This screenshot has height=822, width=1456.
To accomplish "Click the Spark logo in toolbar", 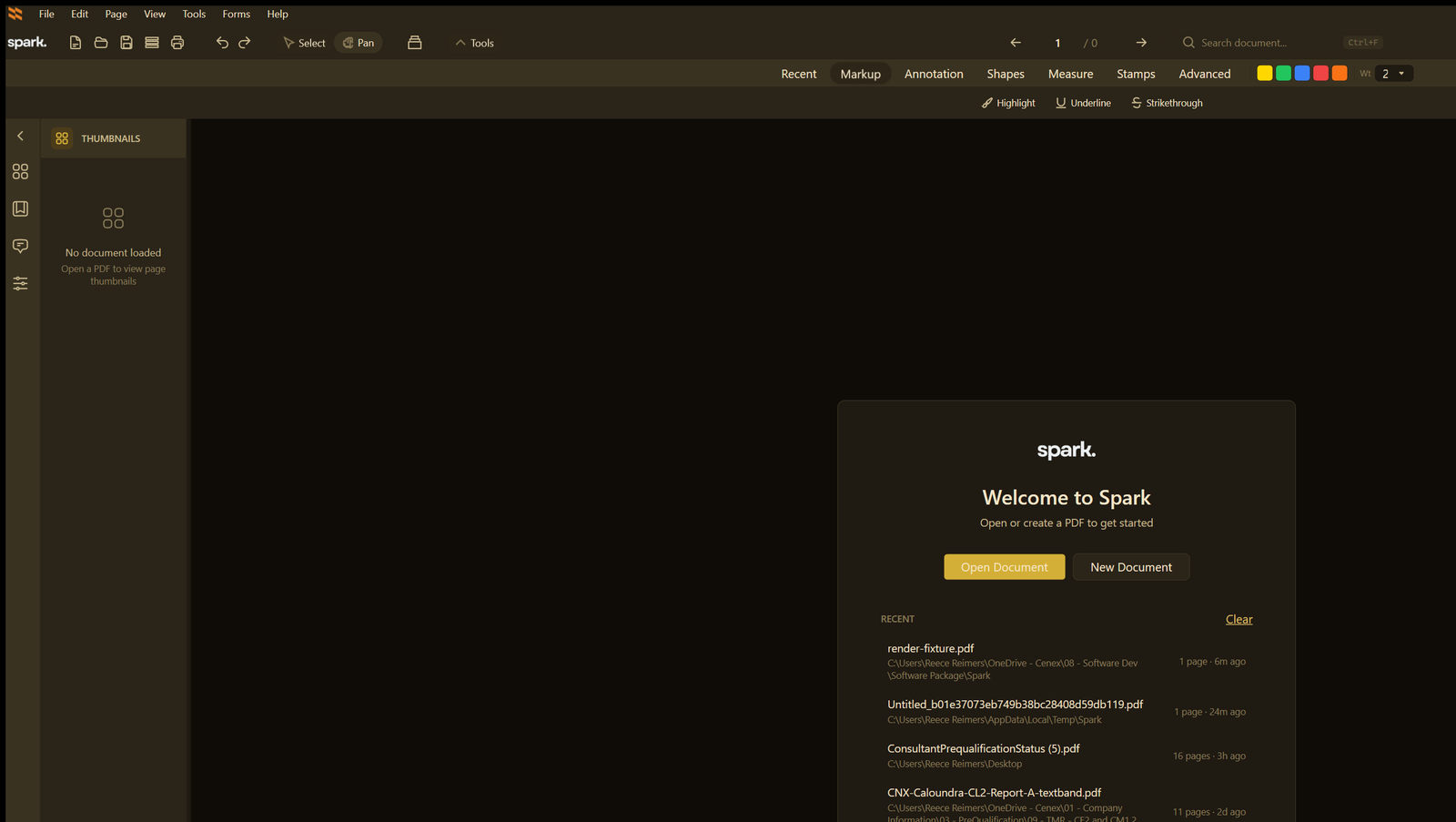I will 27,42.
